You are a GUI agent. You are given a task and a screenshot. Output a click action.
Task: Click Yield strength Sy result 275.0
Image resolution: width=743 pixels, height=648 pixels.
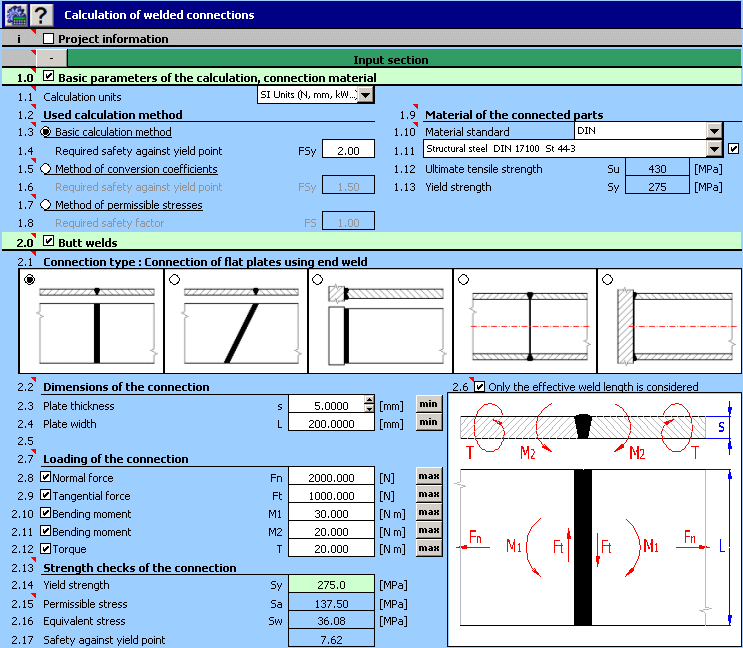pos(331,585)
